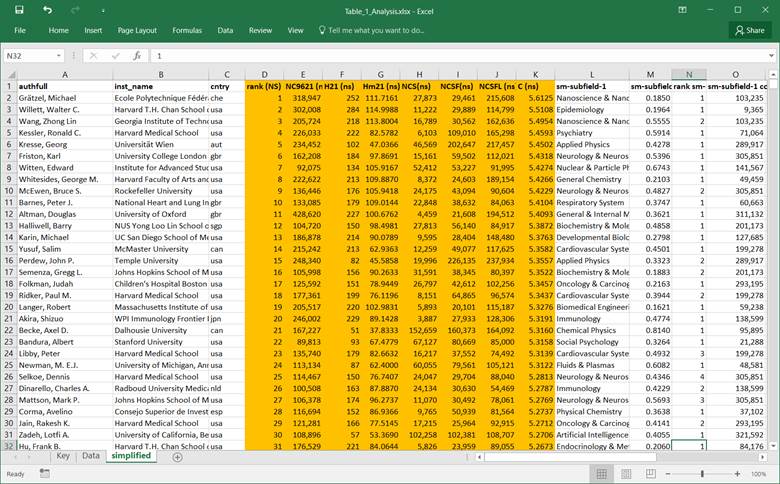Switch to Normal view icon
780x484 pixels.
pyautogui.click(x=601, y=474)
